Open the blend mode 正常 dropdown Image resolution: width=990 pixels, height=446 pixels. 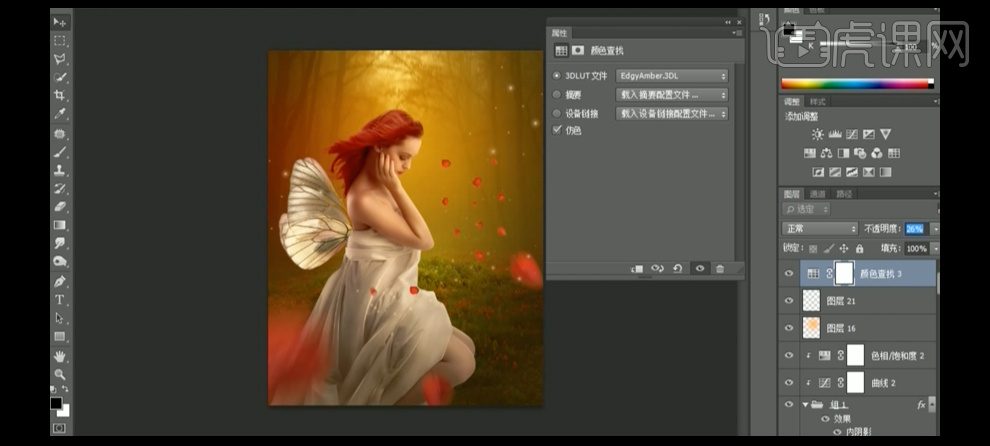click(819, 228)
